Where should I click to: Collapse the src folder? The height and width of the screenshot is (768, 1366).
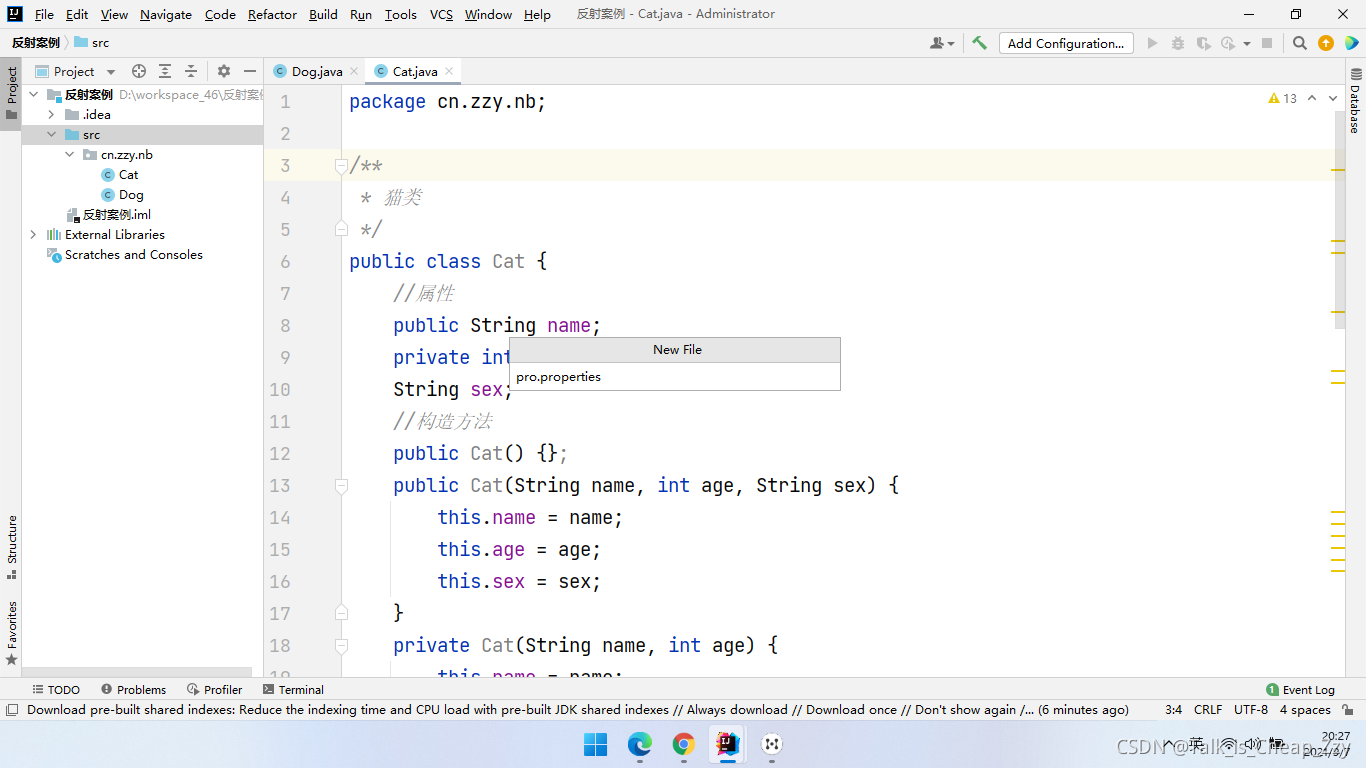[x=51, y=134]
